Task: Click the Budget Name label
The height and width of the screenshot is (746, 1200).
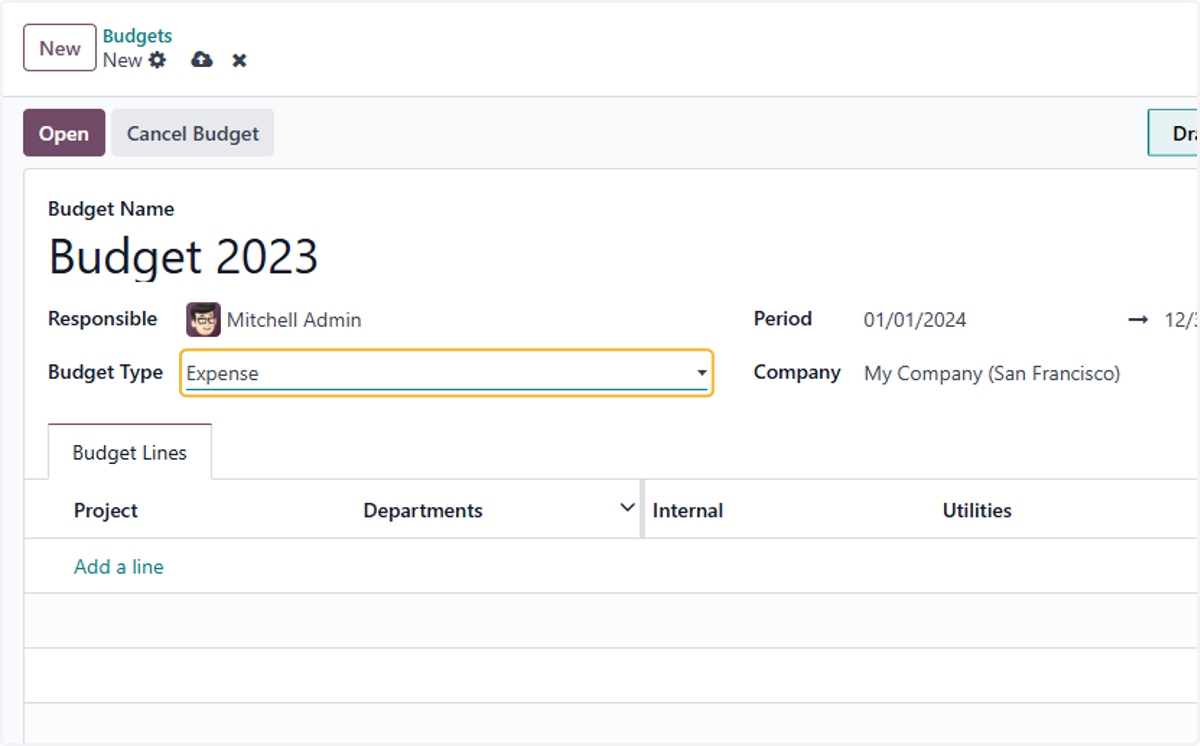Action: pos(111,209)
